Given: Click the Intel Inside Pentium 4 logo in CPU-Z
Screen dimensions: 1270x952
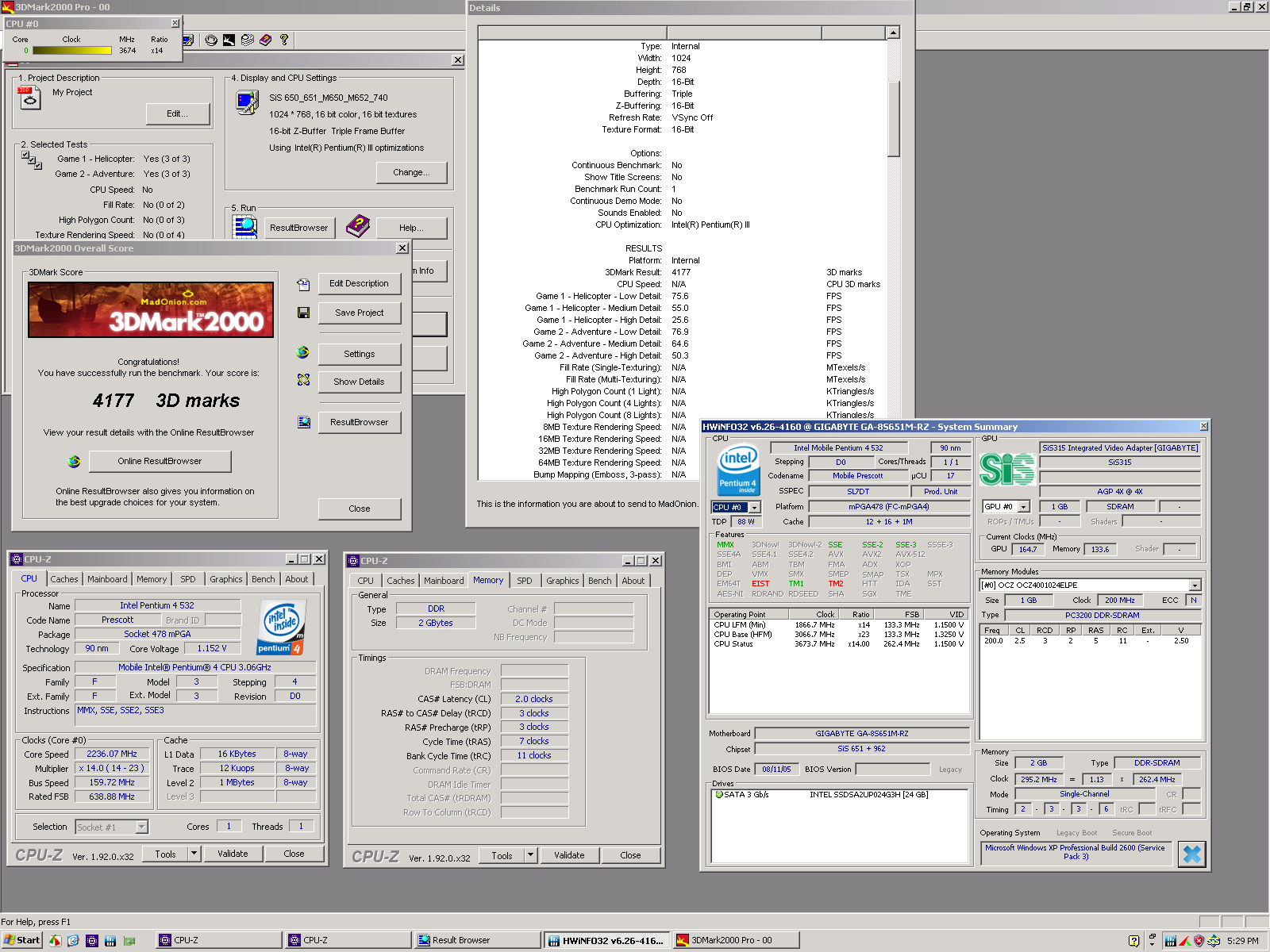Looking at the screenshot, I should 280,628.
